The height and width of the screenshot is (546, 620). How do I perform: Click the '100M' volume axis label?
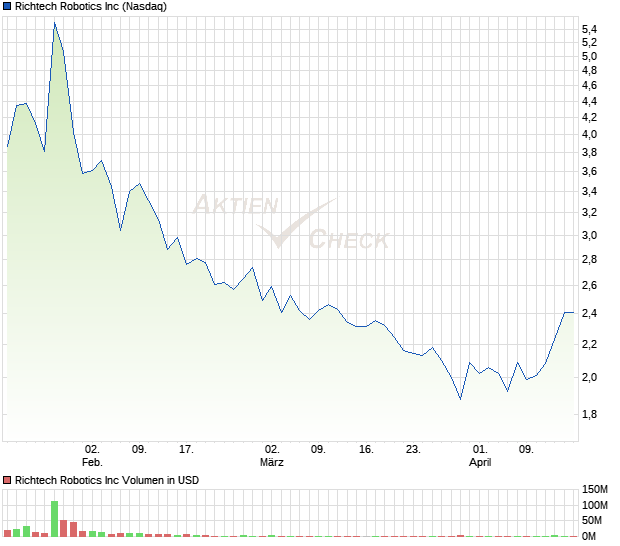[594, 505]
